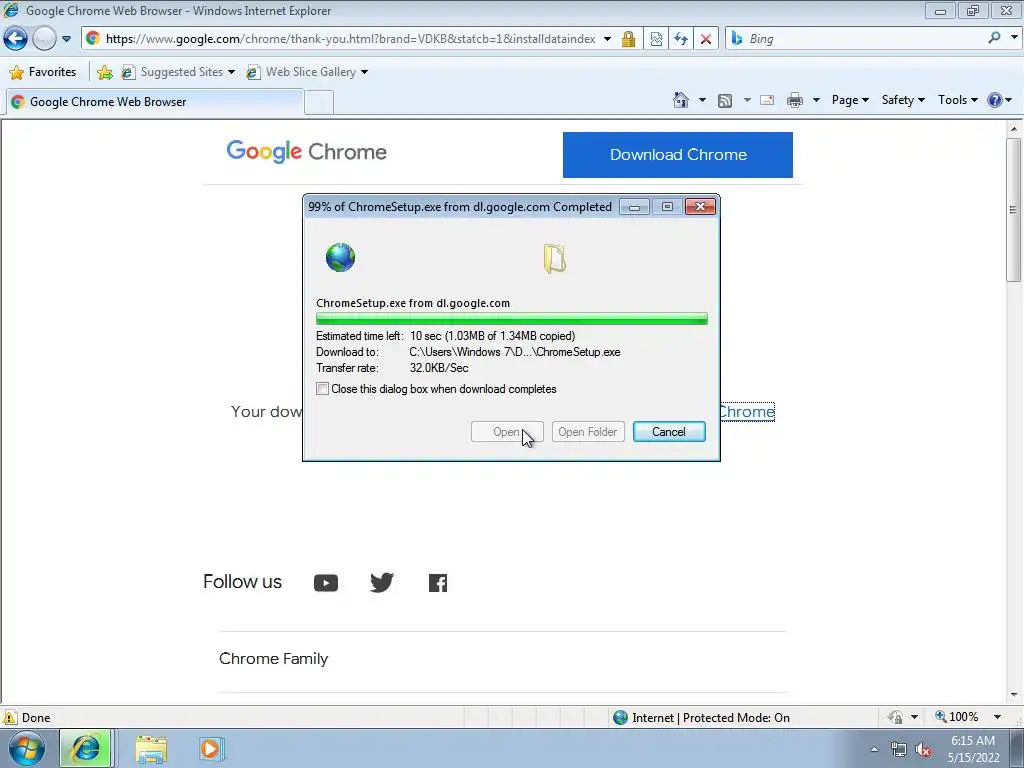Open Windows Explorer from taskbar
Screen dimensions: 1024x768
[151, 749]
